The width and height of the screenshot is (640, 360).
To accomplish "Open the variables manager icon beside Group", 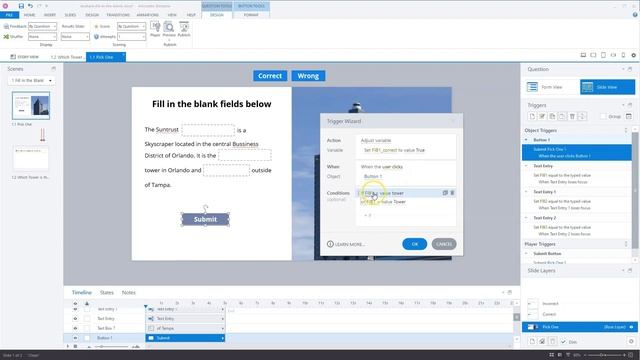I will coord(629,117).
